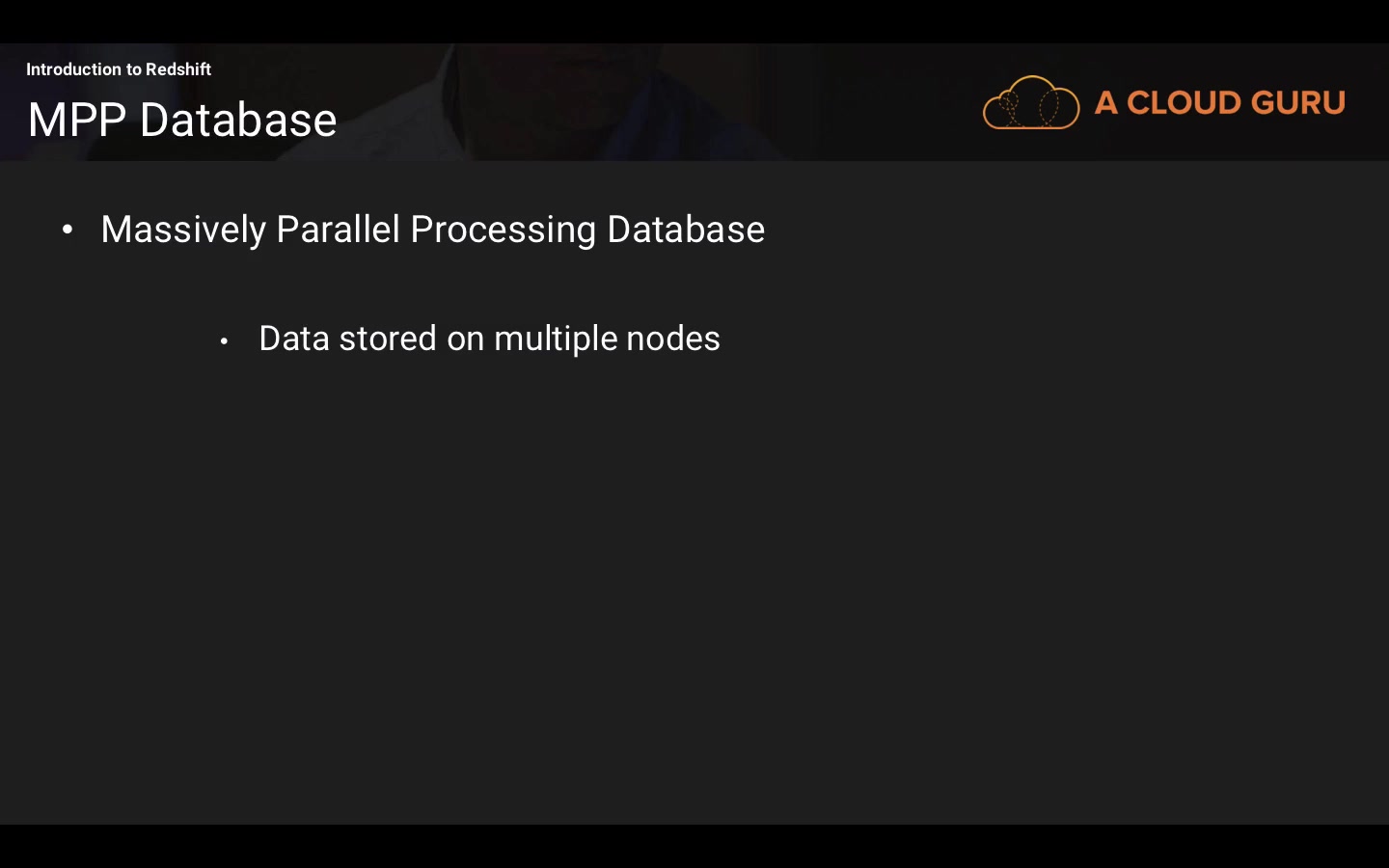Click the word "stored" in the sub-bullet
Image resolution: width=1389 pixels, height=868 pixels.
pyautogui.click(x=388, y=339)
